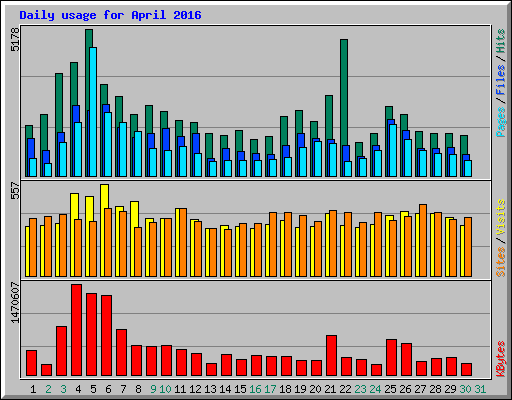The image size is (512, 400).
Task: Click day 29 on the x-axis
Action: [450, 389]
